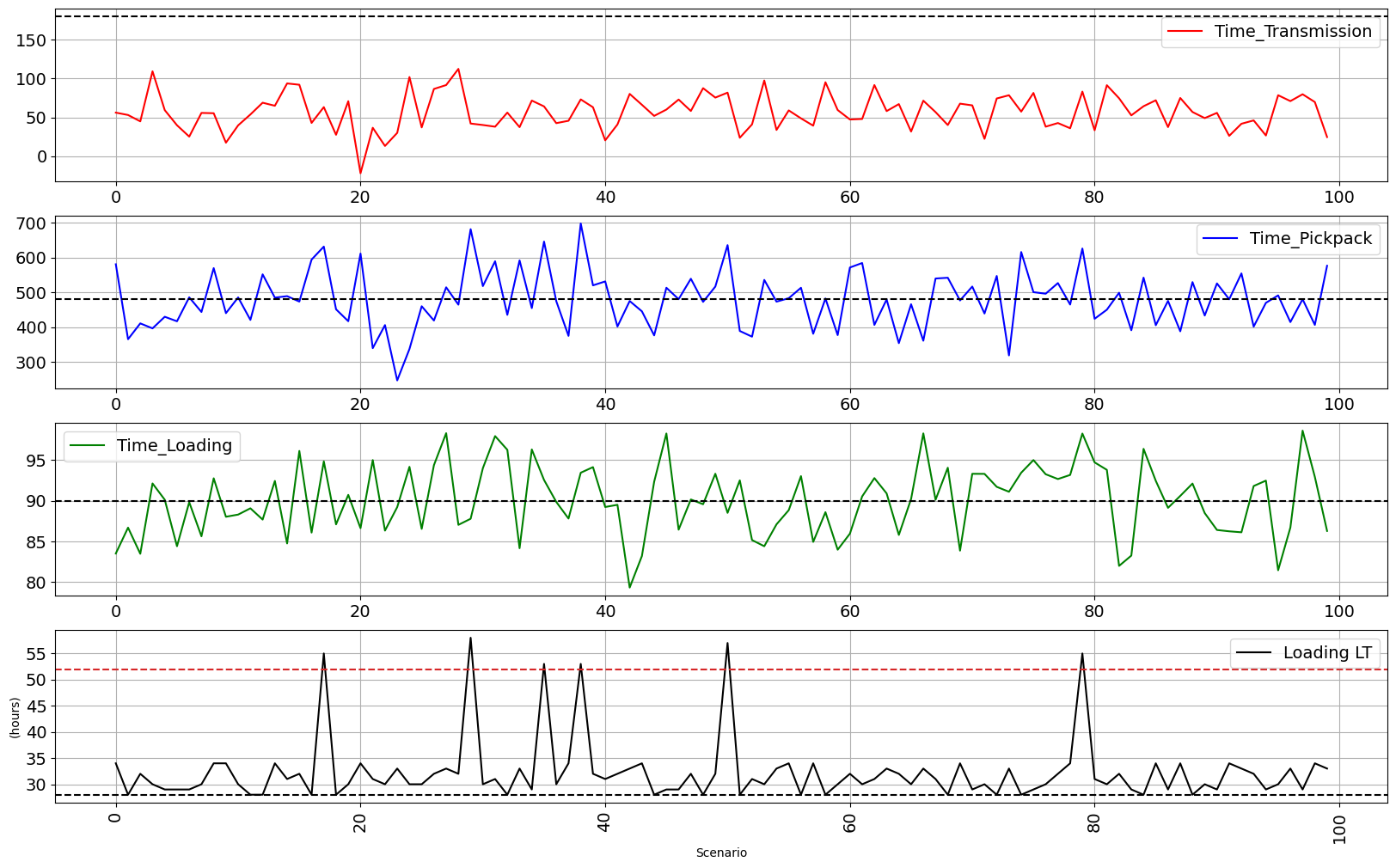Click the lowest Time_Loading dip near scenario 42
Image resolution: width=1396 pixels, height=868 pixels.
click(x=629, y=587)
